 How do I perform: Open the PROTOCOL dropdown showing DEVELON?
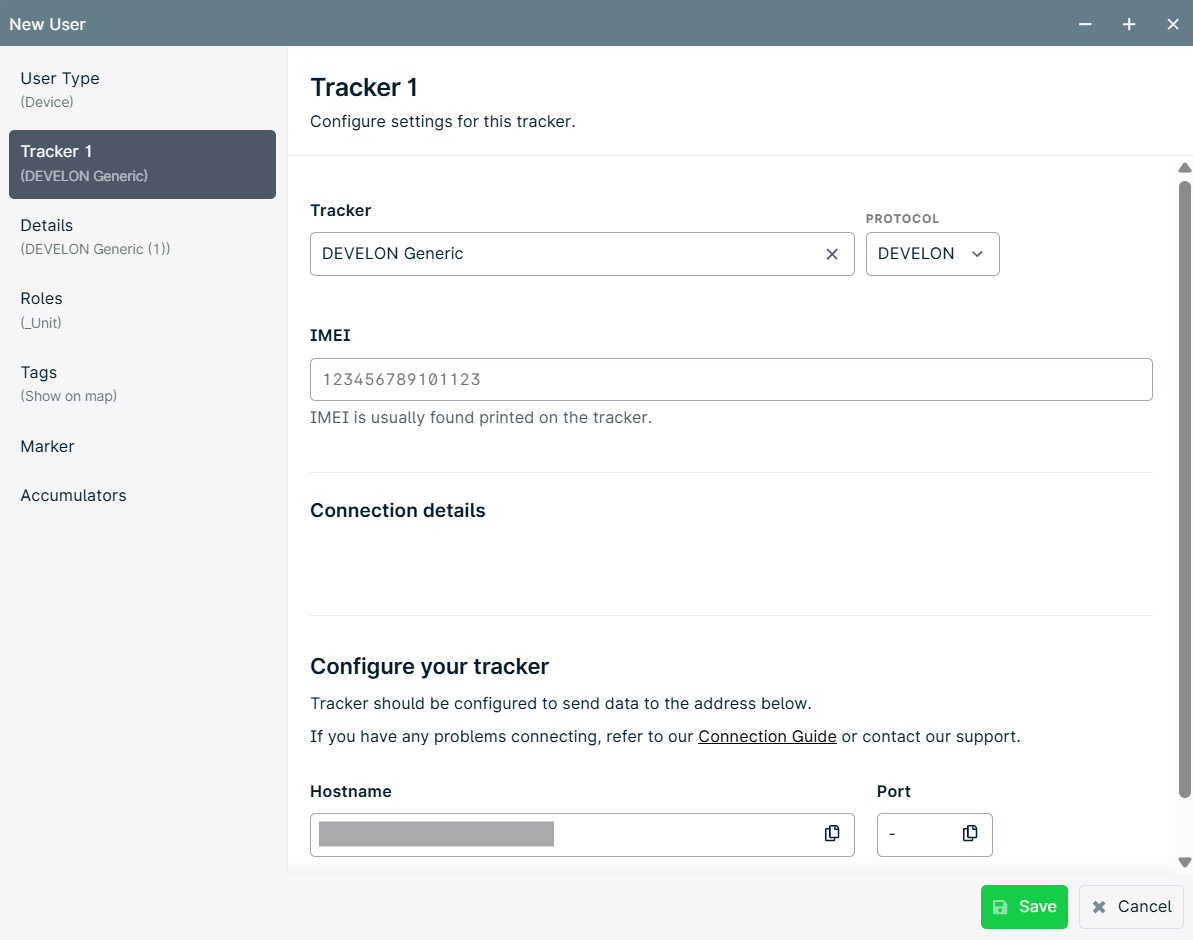click(x=932, y=254)
